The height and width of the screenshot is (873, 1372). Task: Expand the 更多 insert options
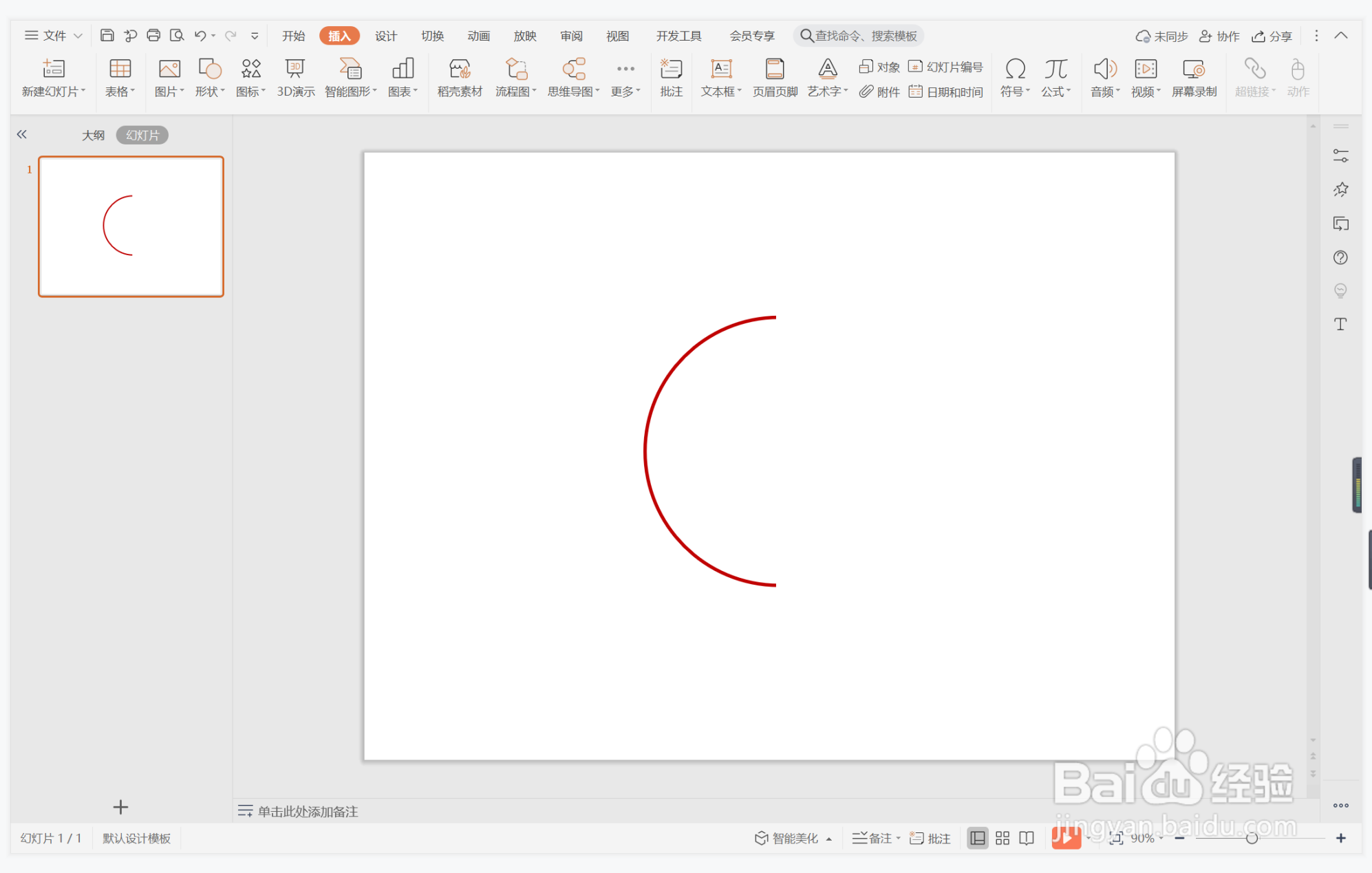coord(625,78)
